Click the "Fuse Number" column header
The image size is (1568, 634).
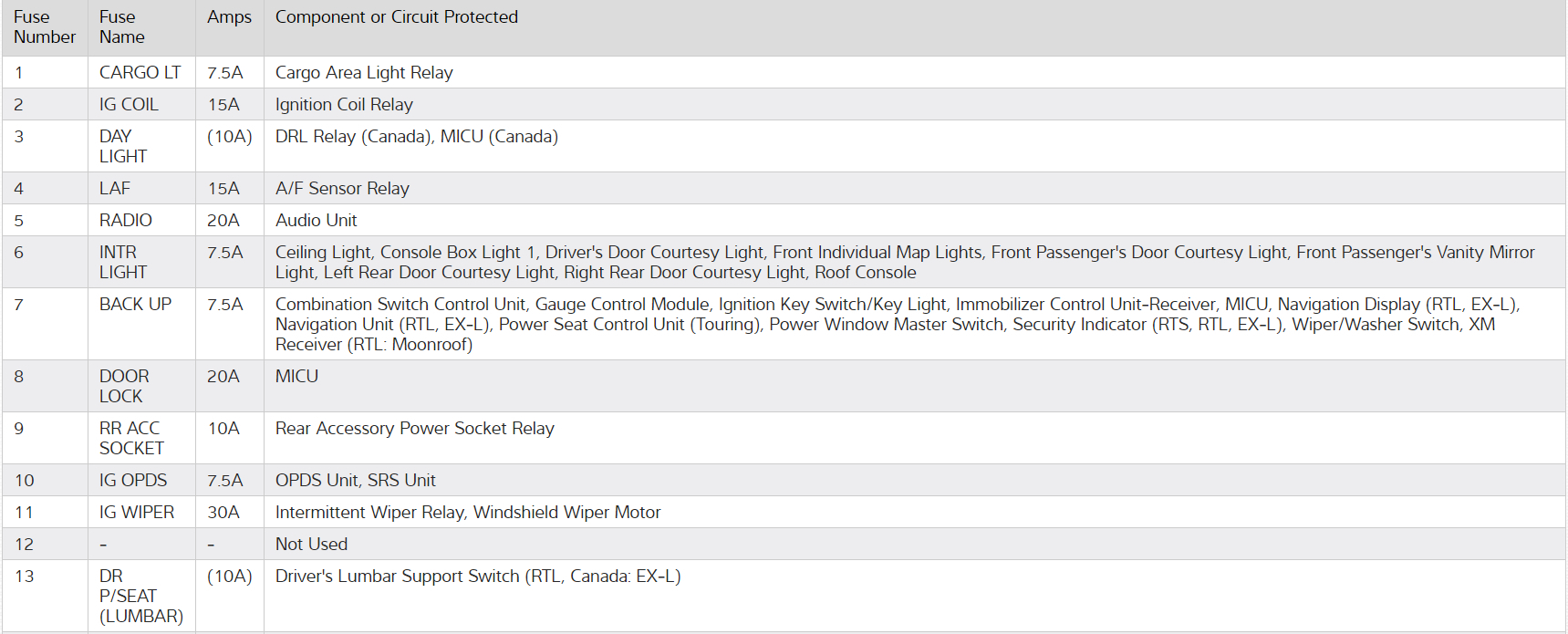point(44,27)
